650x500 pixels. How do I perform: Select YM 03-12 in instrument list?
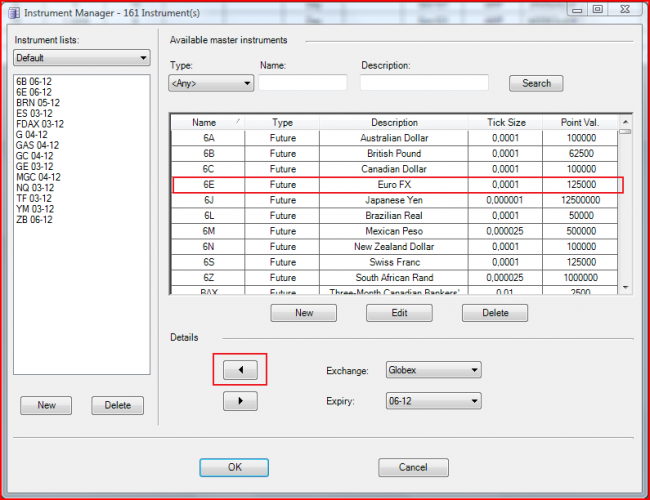[35, 209]
